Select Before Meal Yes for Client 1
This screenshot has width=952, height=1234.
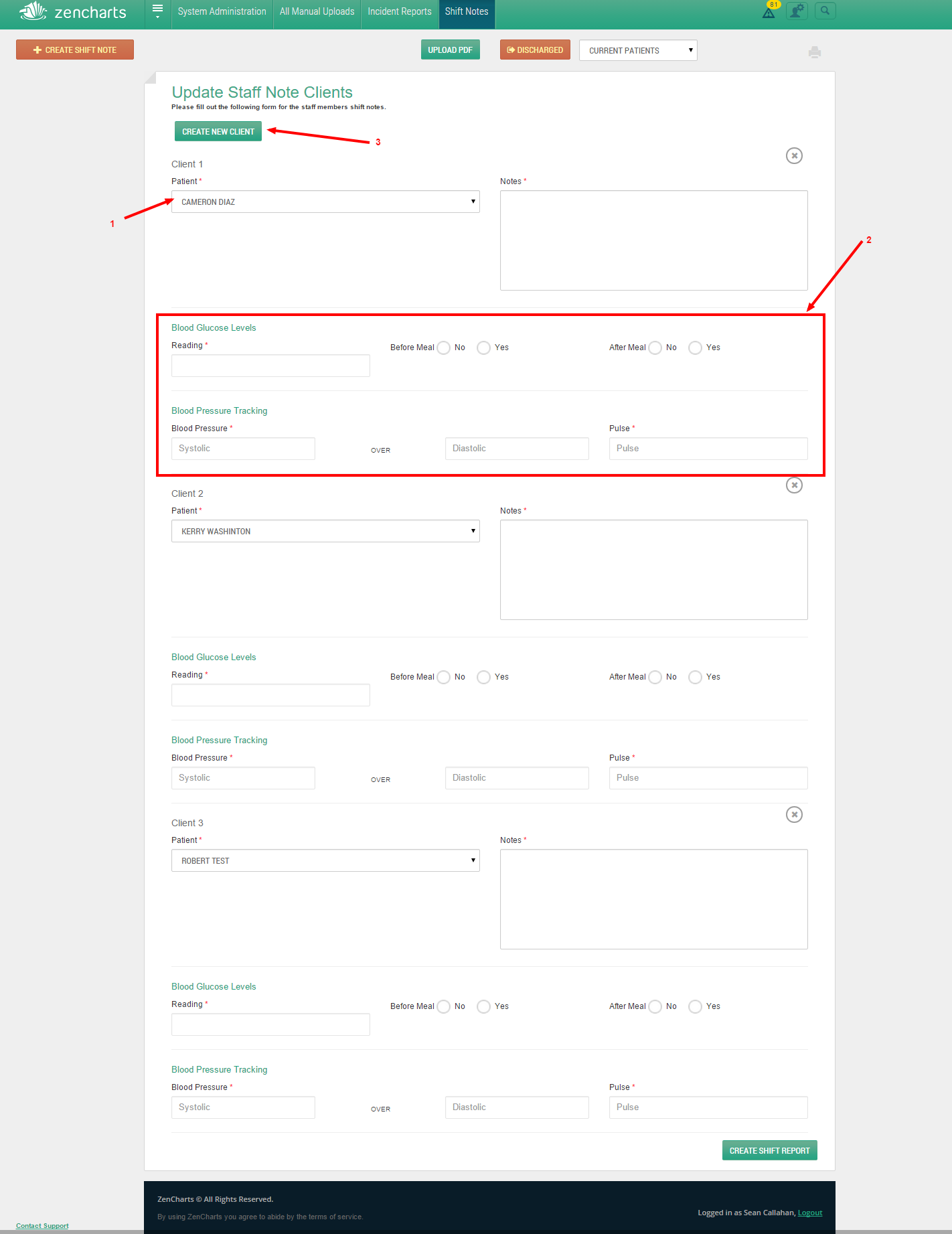484,348
